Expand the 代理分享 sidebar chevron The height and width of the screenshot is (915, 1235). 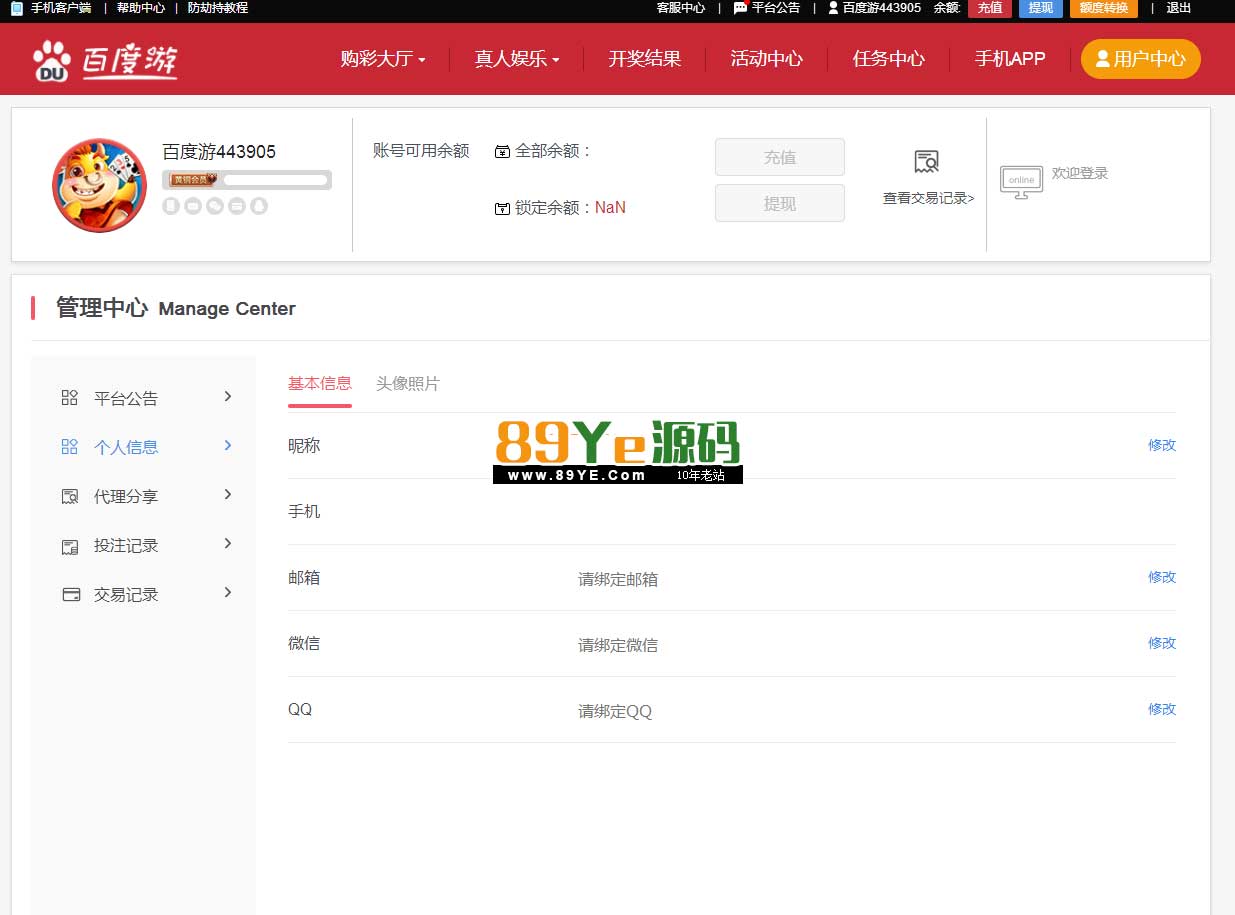[x=228, y=494]
